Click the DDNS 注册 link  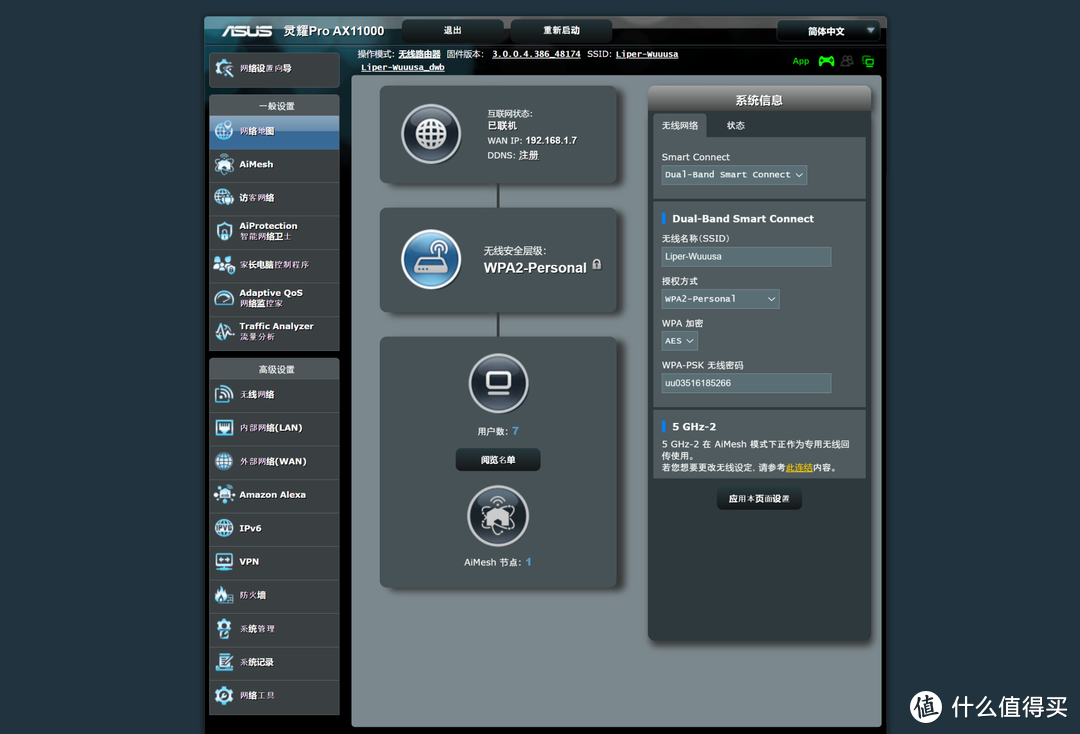click(529, 156)
